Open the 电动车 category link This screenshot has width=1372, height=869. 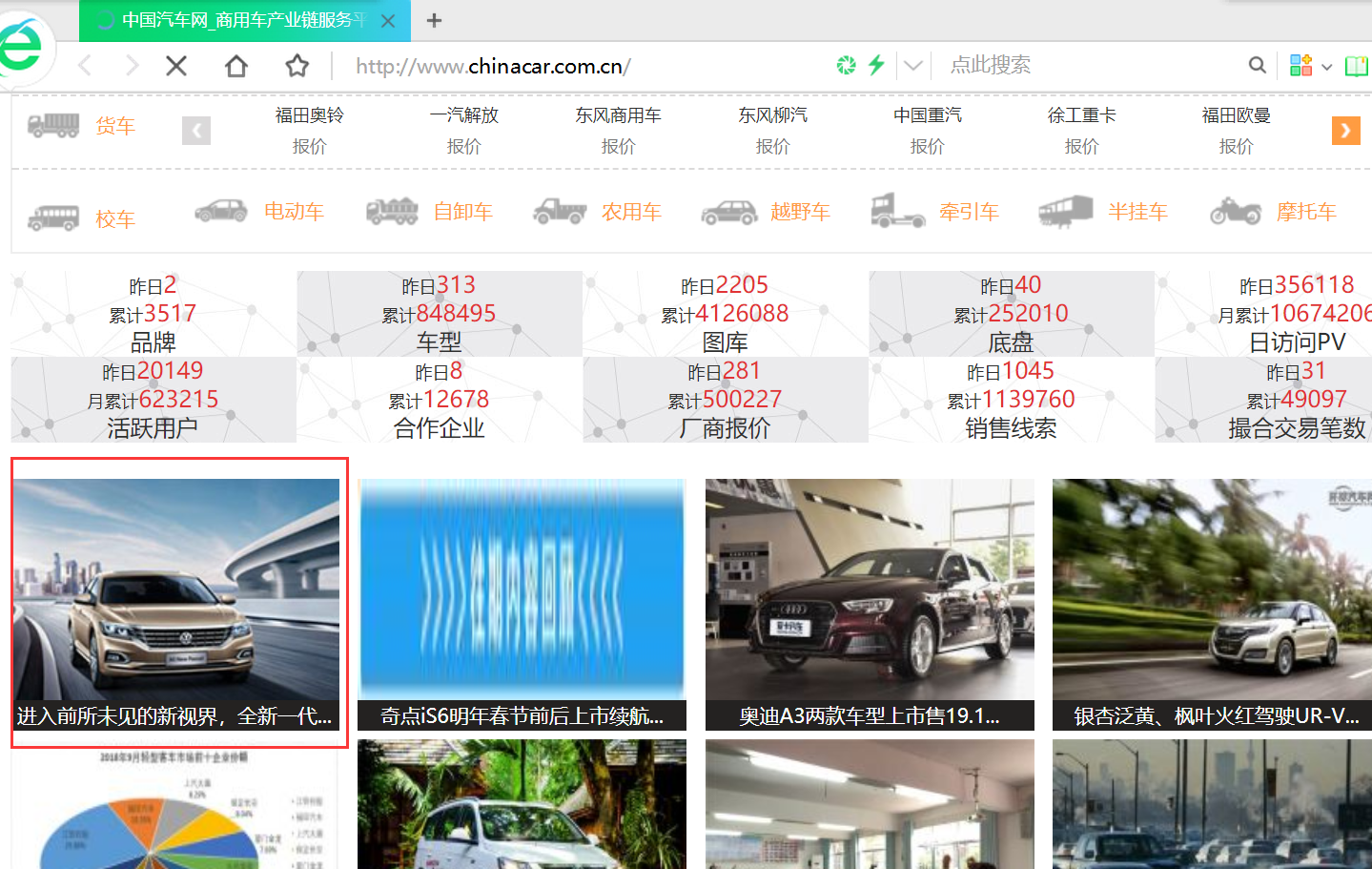tap(294, 212)
